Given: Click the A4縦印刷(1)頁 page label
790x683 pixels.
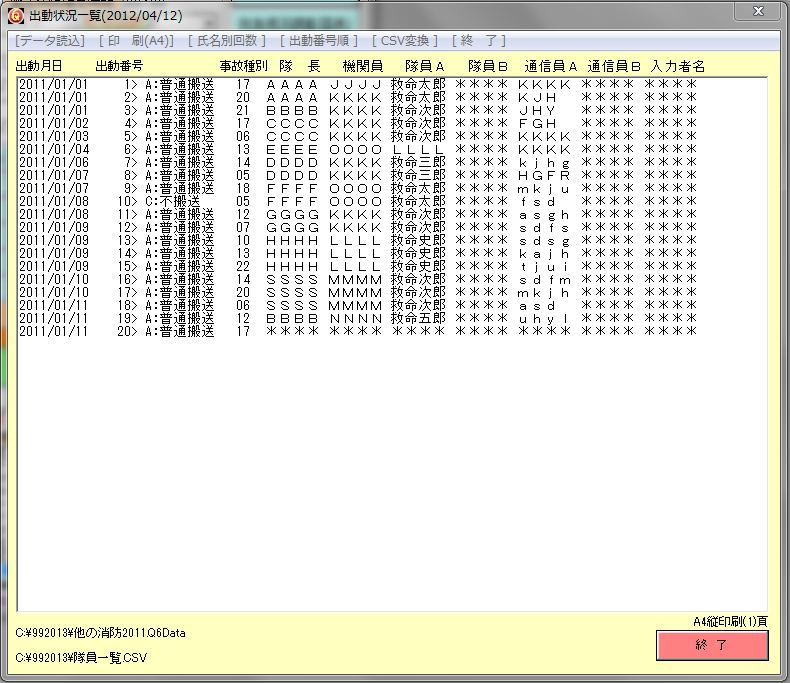Looking at the screenshot, I should pos(730,621).
